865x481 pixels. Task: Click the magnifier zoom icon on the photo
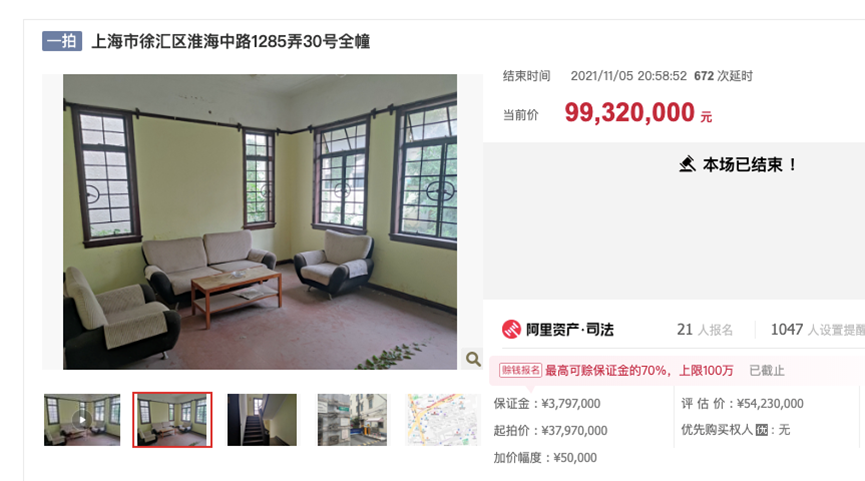[x=473, y=359]
